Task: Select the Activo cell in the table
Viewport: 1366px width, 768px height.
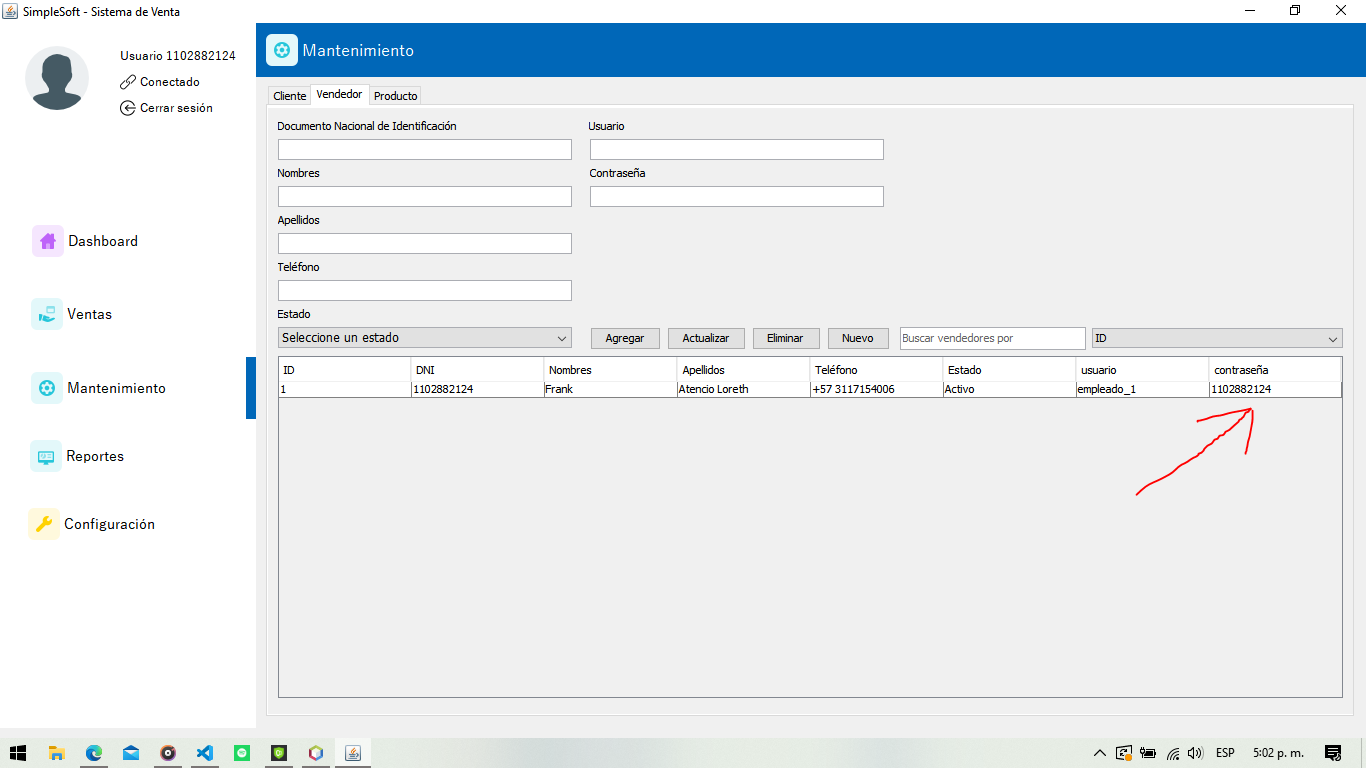Action: (x=1009, y=389)
